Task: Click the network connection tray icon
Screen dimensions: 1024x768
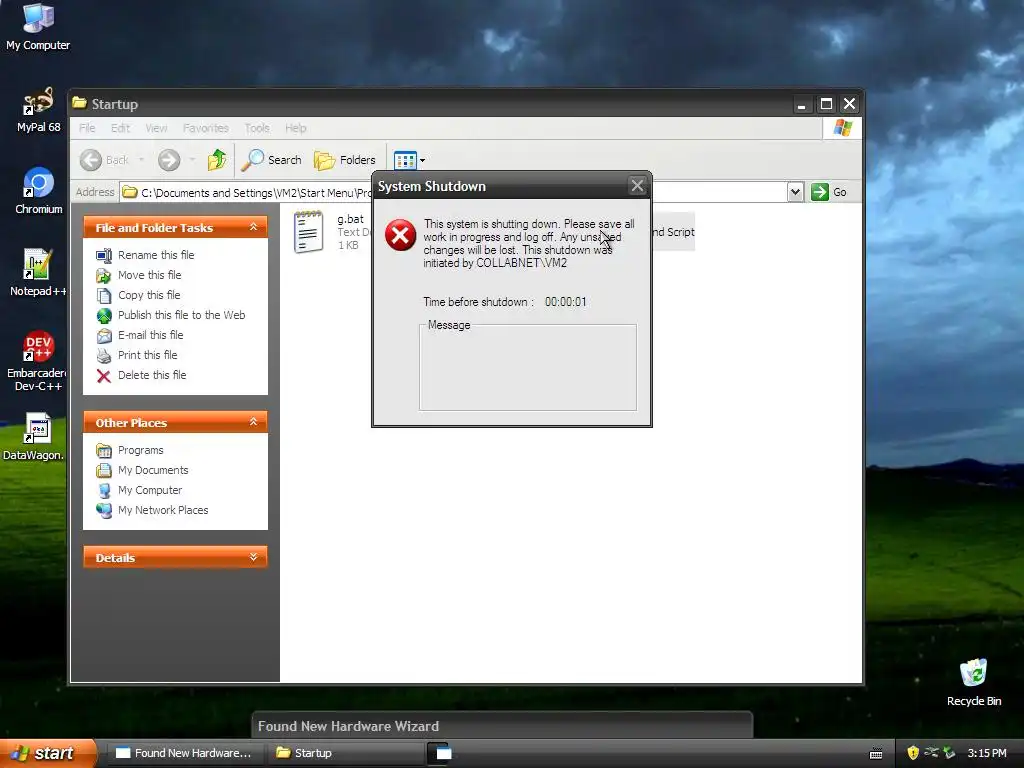Action: [931, 753]
